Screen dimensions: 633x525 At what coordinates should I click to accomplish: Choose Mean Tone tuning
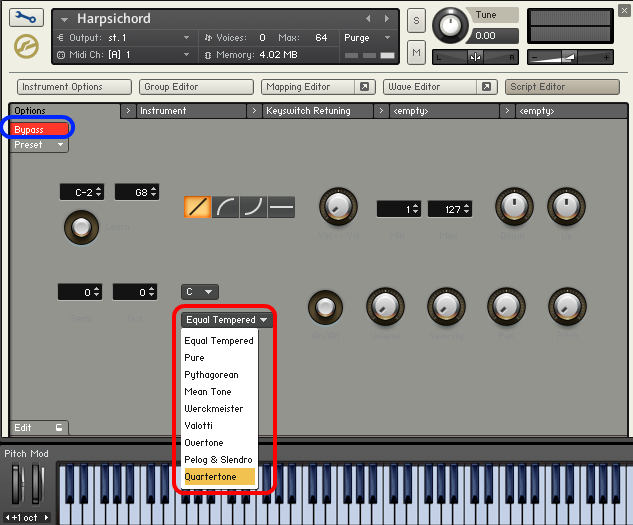coord(219,392)
